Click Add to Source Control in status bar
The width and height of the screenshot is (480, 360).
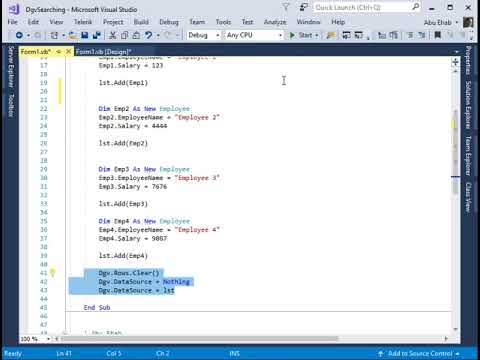pyautogui.click(x=419, y=353)
